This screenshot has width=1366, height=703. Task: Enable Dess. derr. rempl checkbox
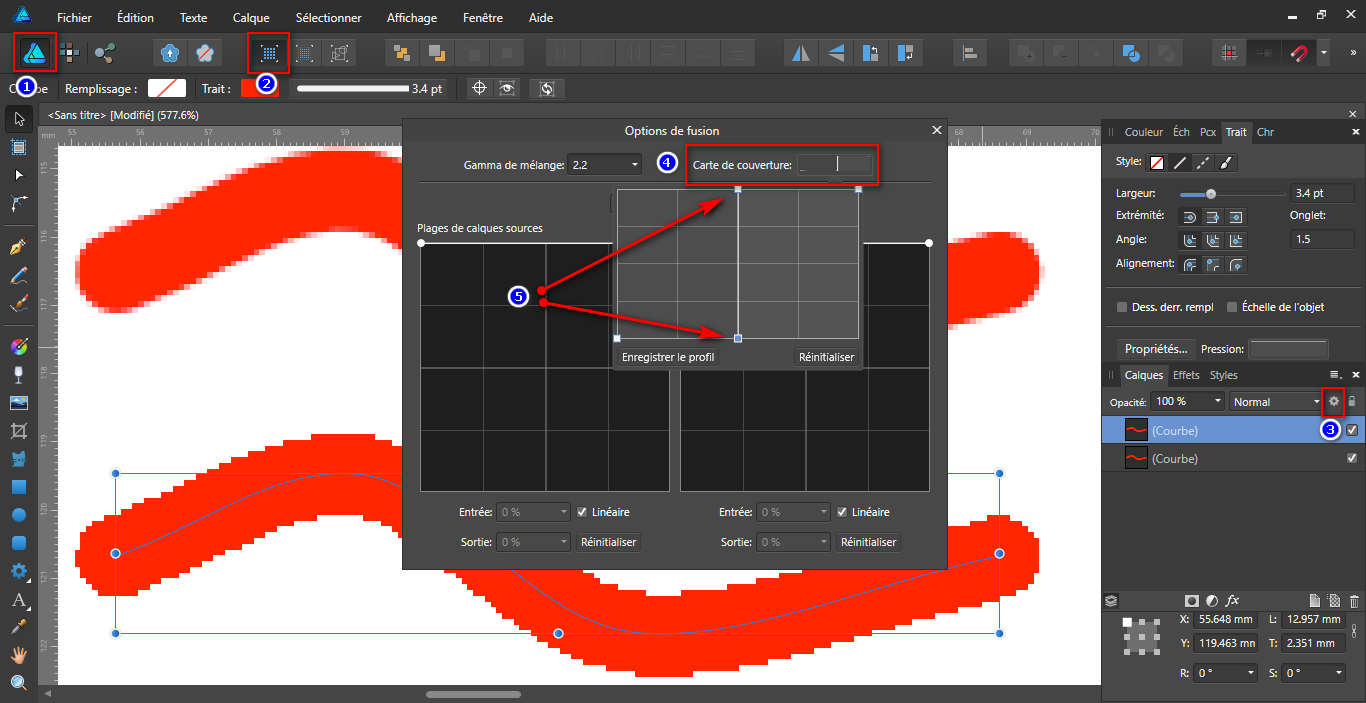pos(1121,307)
